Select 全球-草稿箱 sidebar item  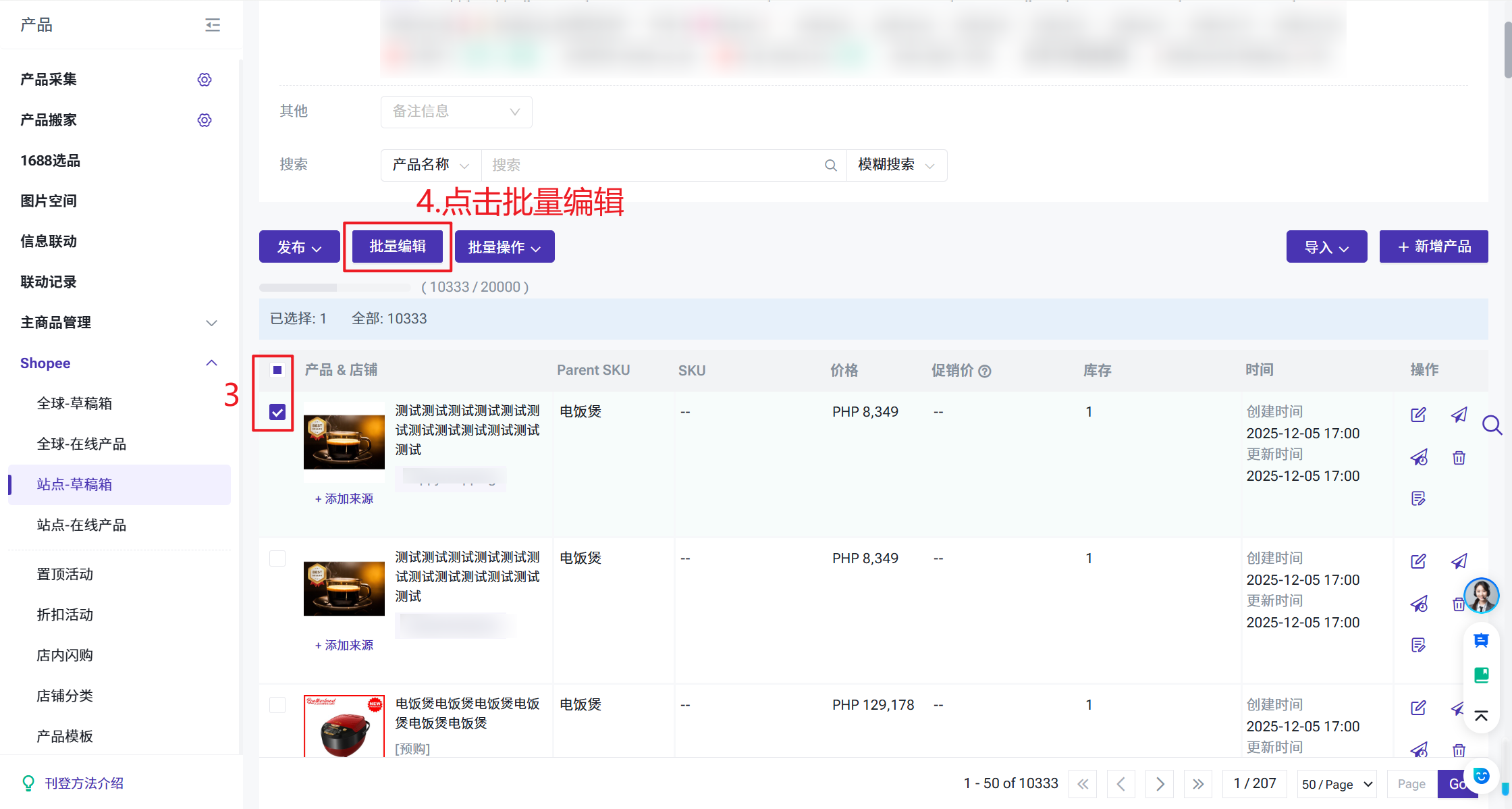click(74, 404)
